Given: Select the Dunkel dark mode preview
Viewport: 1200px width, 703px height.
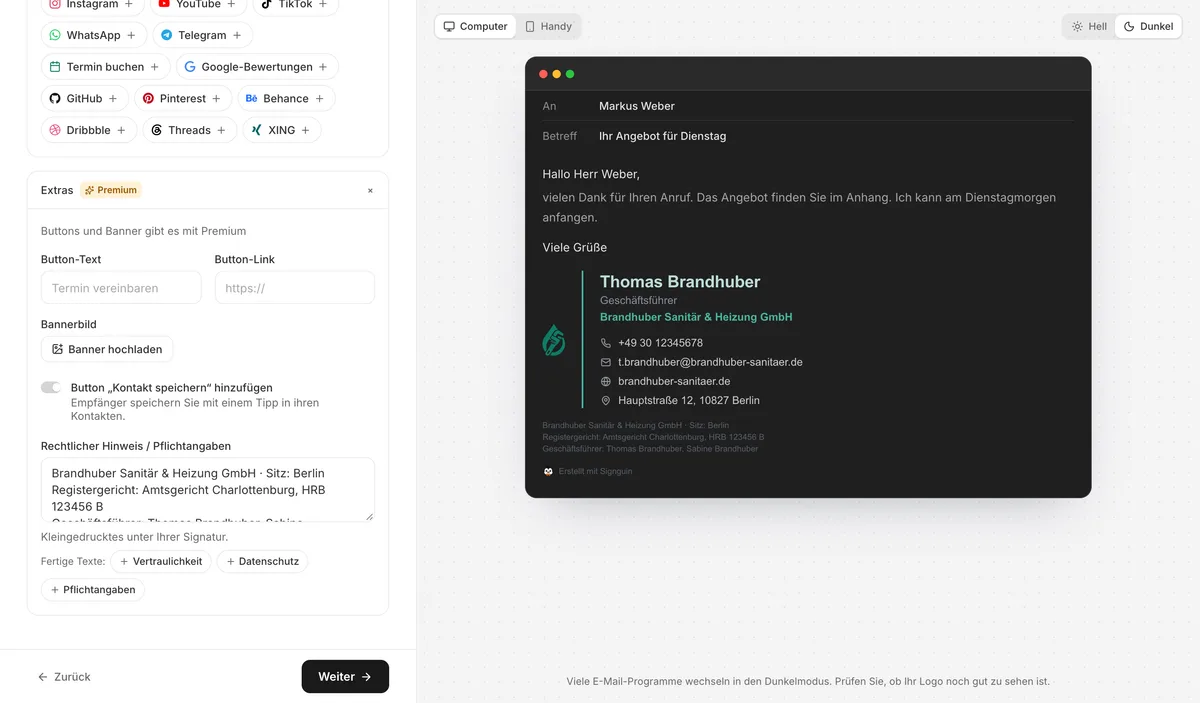Looking at the screenshot, I should (1148, 26).
